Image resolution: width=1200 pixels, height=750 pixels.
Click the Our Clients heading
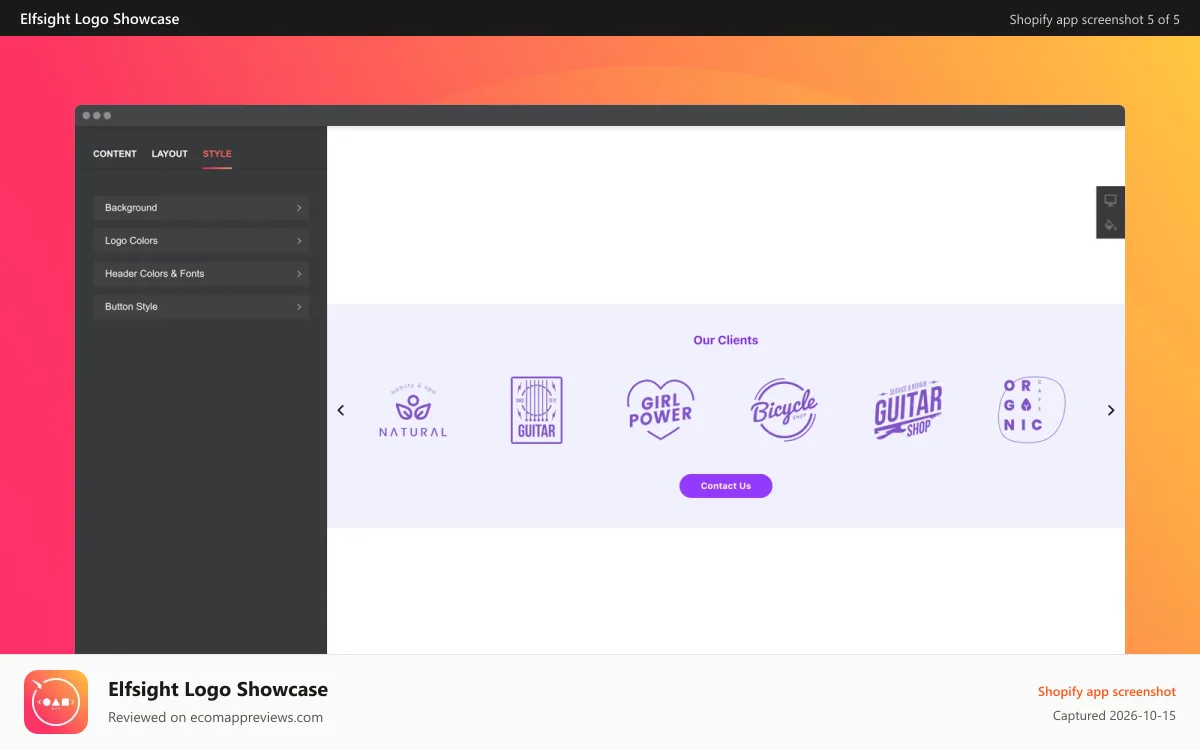point(726,340)
